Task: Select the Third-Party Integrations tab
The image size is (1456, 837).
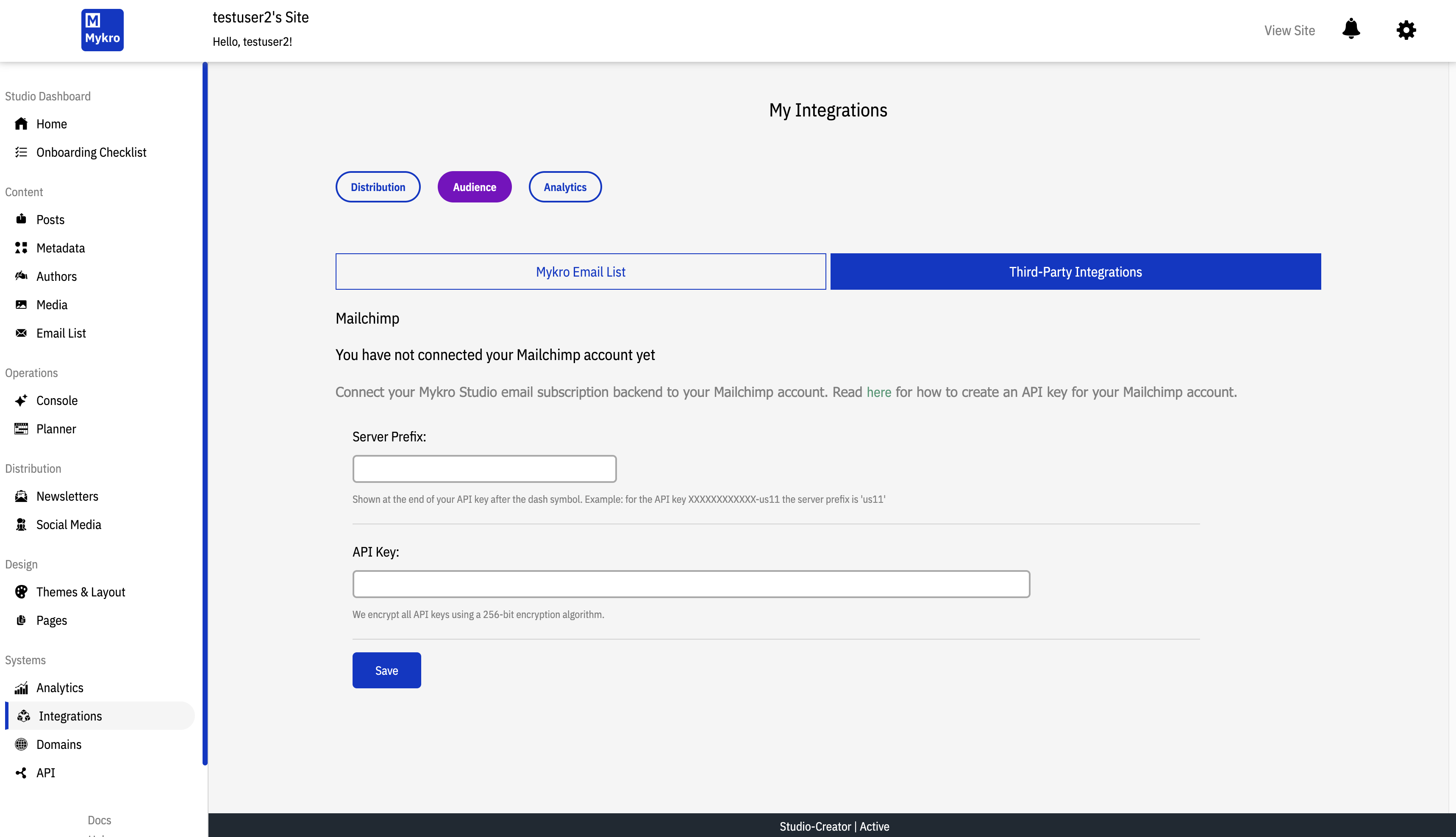Action: pyautogui.click(x=1075, y=272)
